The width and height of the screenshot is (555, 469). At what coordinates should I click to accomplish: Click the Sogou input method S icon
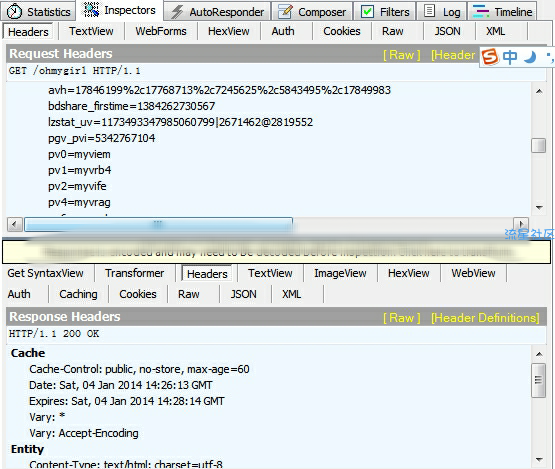(490, 57)
